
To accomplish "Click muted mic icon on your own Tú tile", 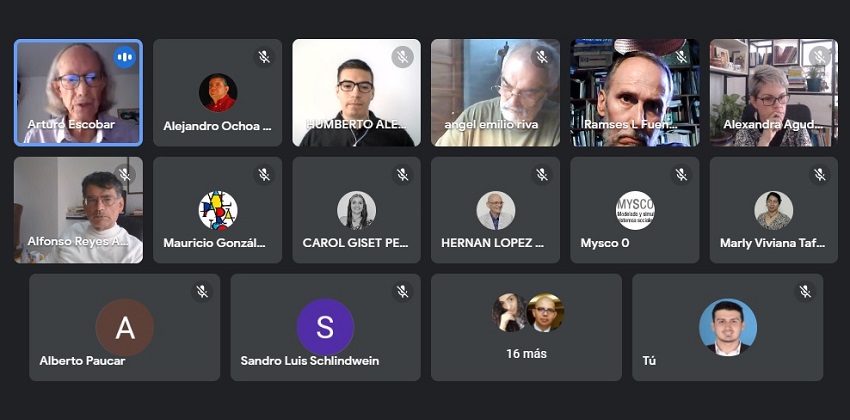I will 805,292.
